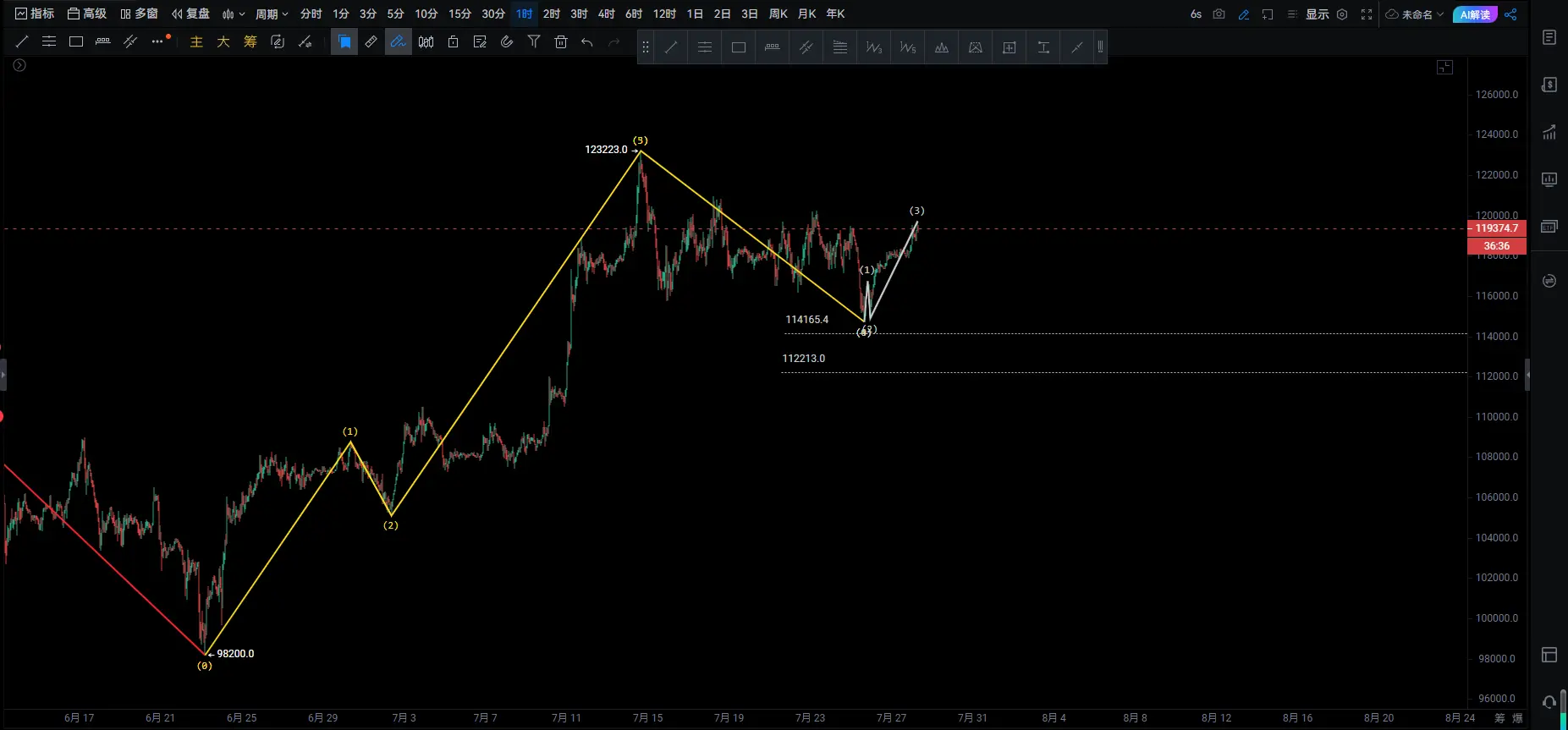
Task: Open the 高级 advanced menu
Action: tap(87, 14)
